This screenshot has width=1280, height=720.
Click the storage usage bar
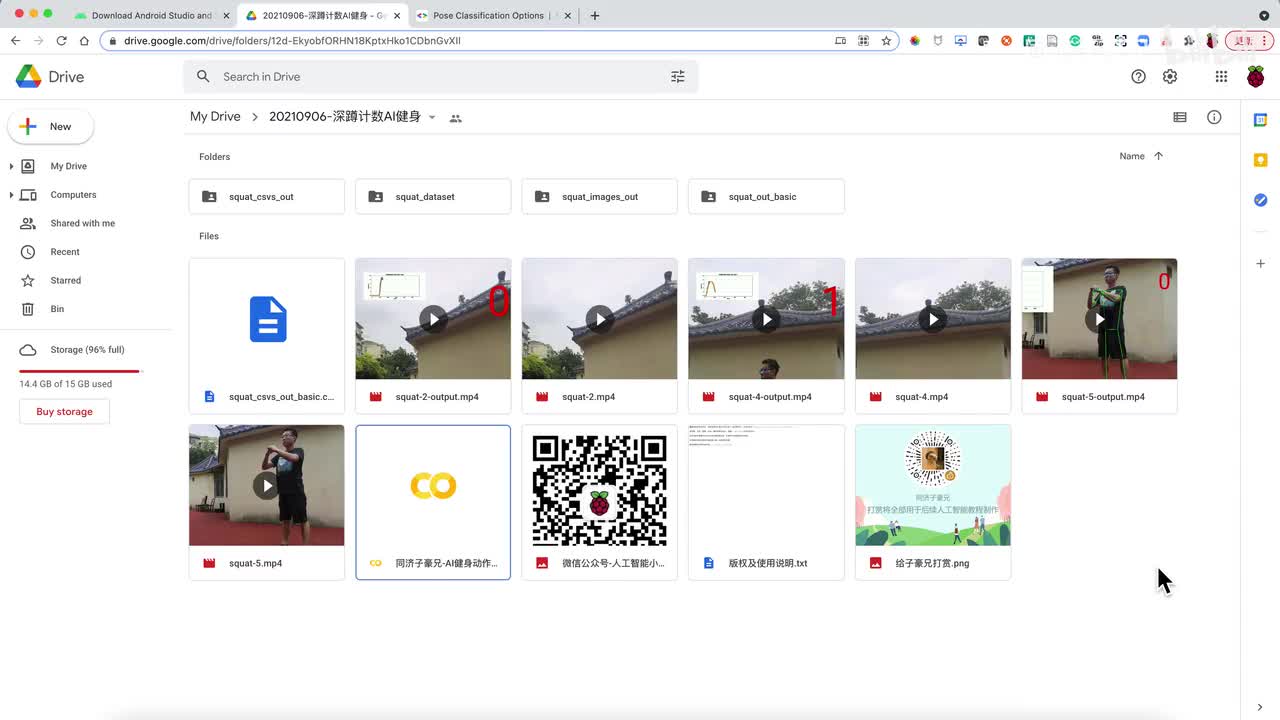[x=80, y=371]
